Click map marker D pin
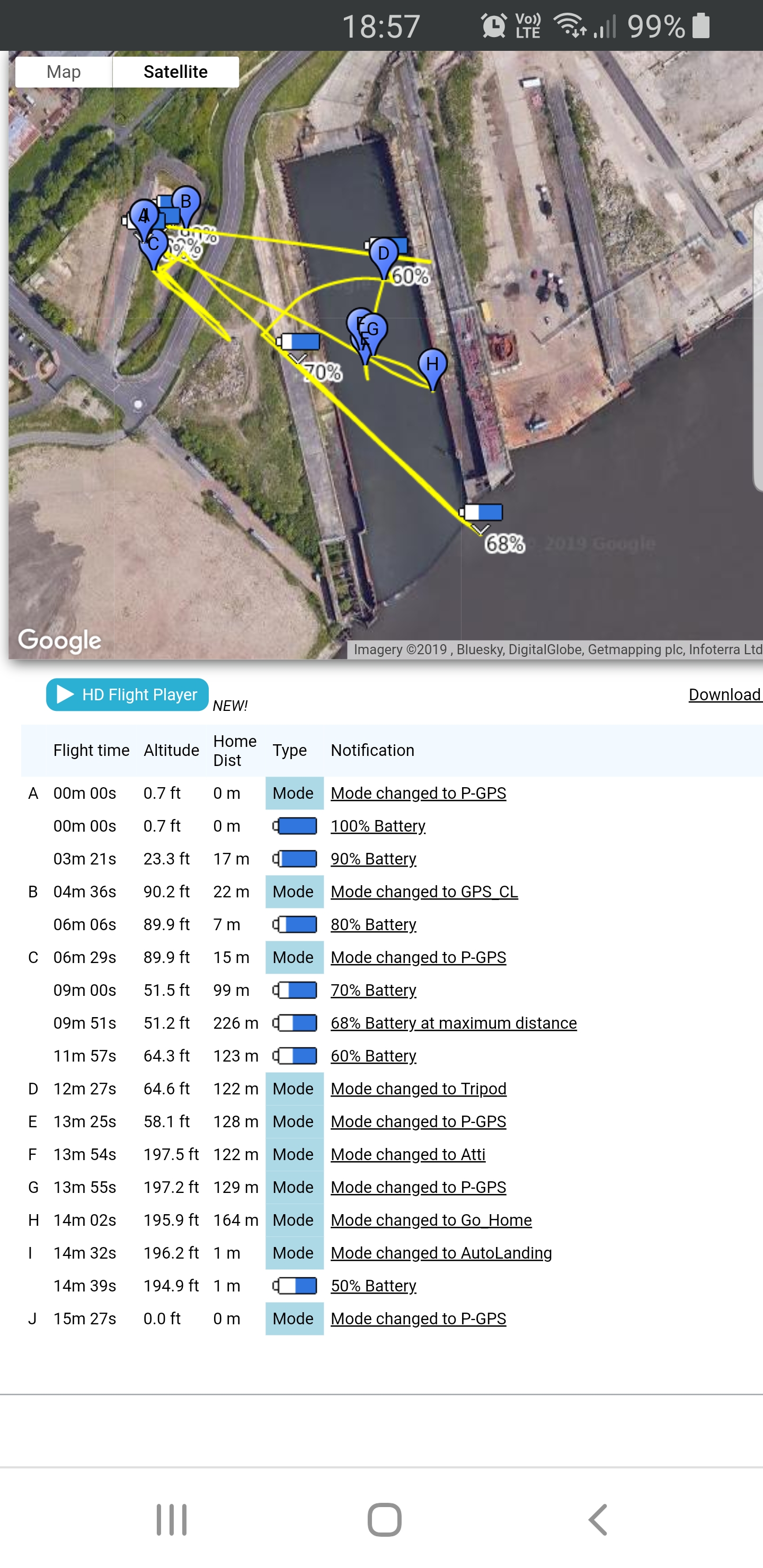This screenshot has width=763, height=1568. point(383,254)
